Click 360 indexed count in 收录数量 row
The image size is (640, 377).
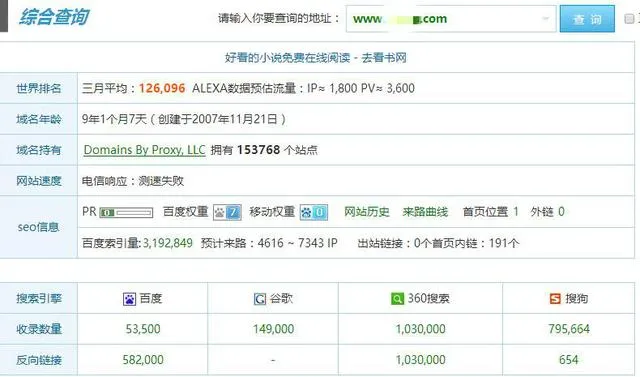point(420,329)
